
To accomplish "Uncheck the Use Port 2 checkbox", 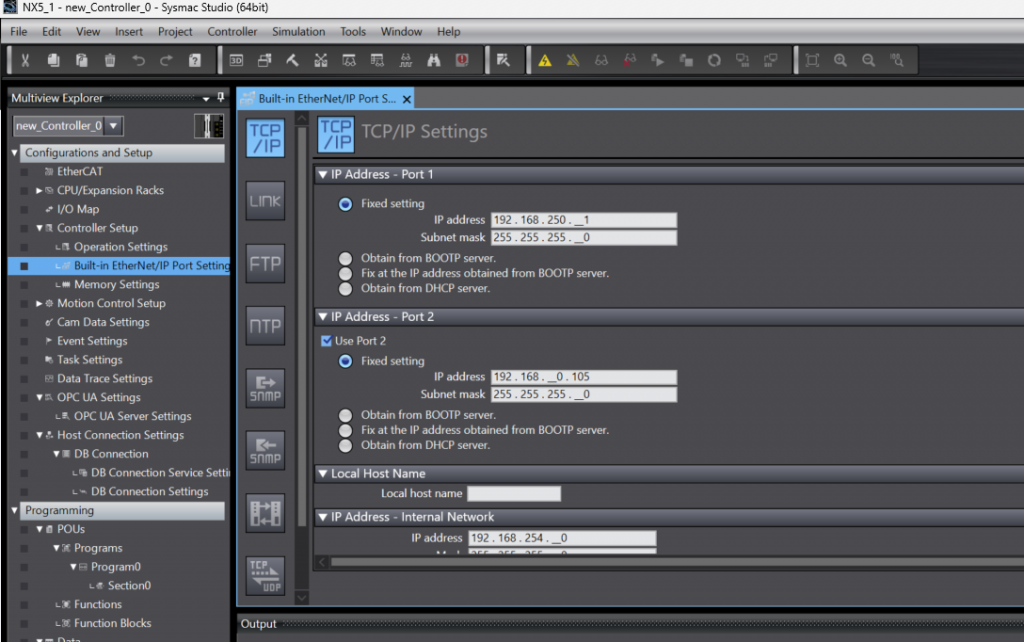I will pos(326,341).
